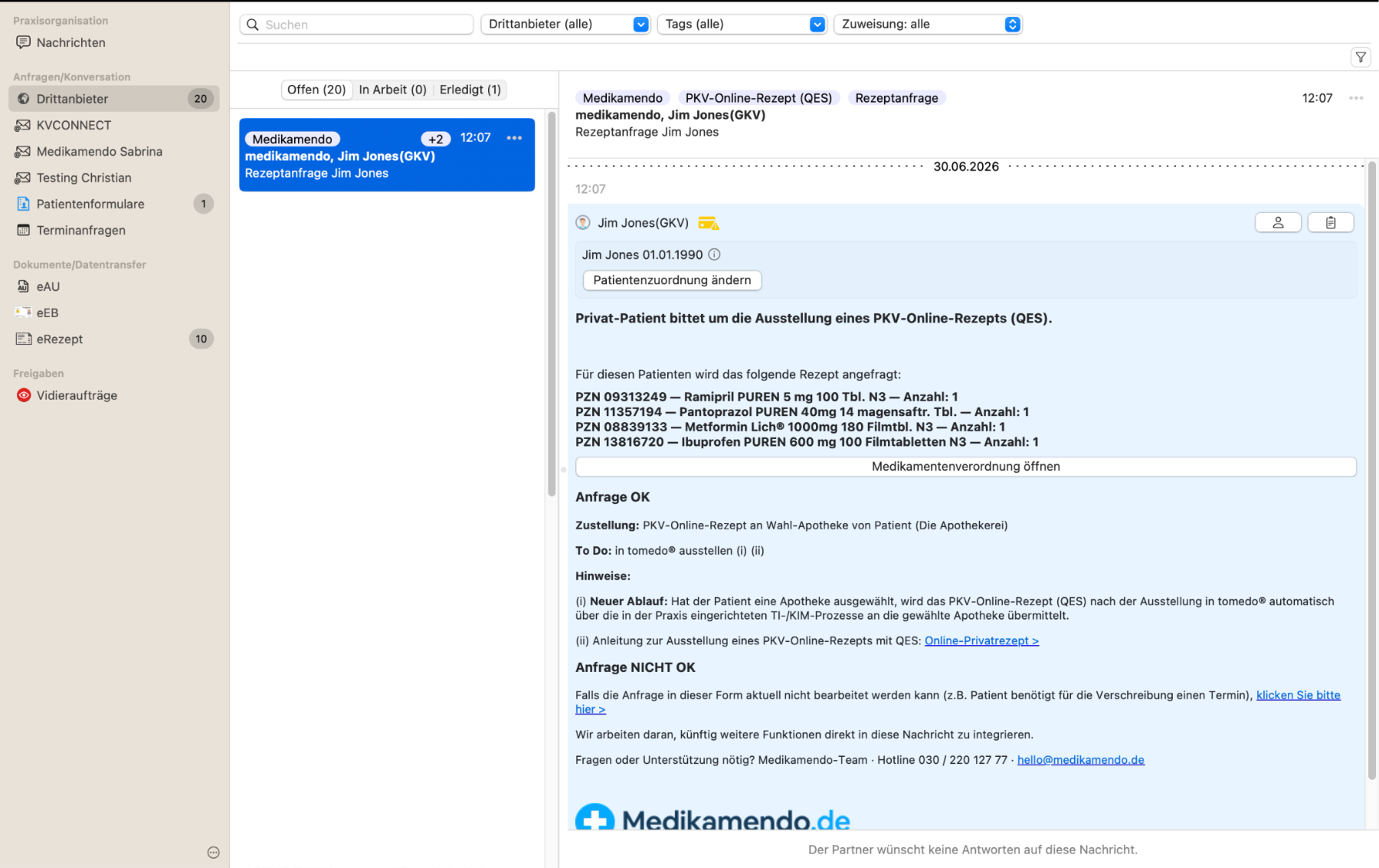Click the eEB icon
Screen dimensions: 1379x868
click(23, 312)
